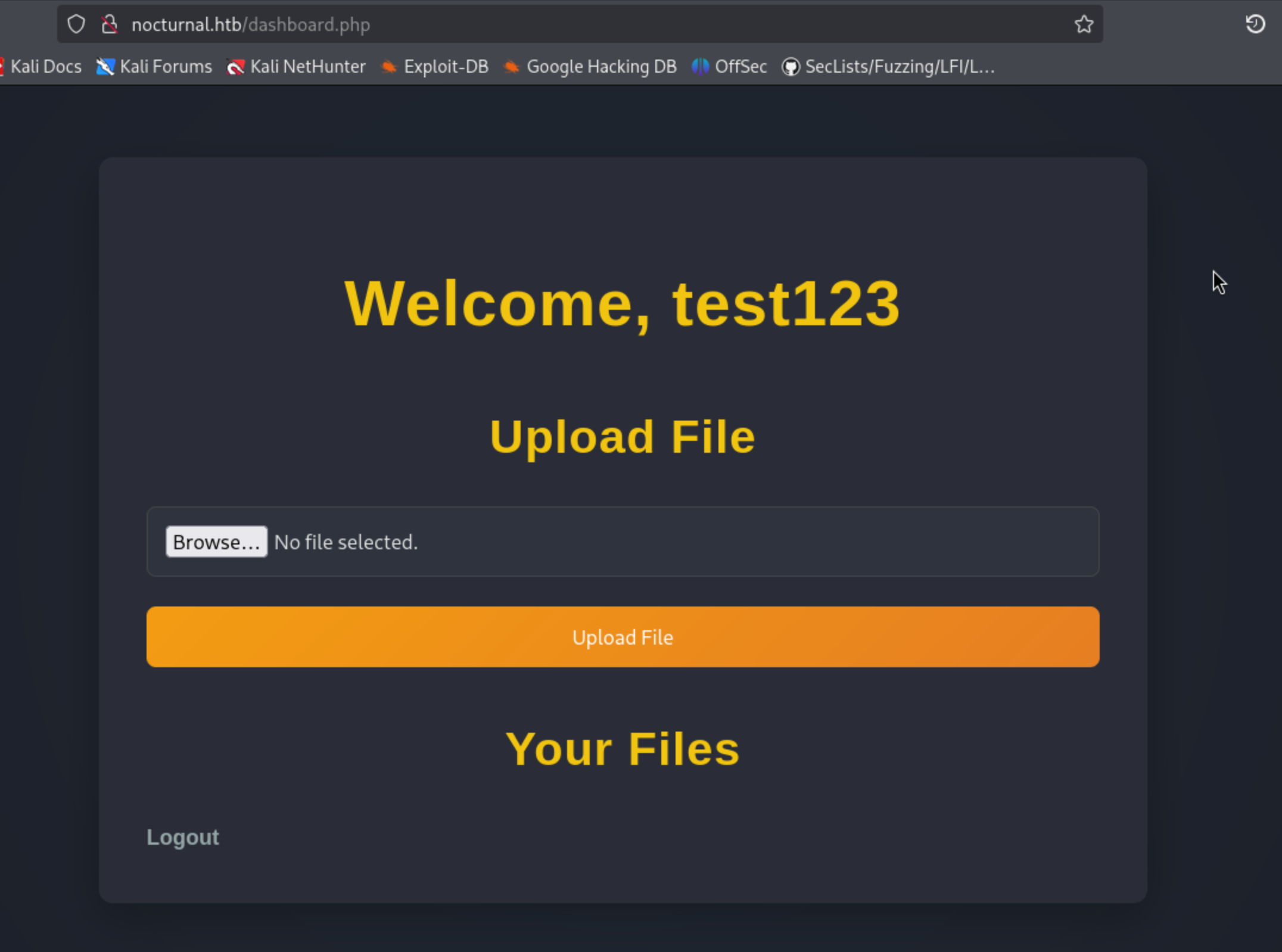Bookmark this page with the star icon

1084,24
